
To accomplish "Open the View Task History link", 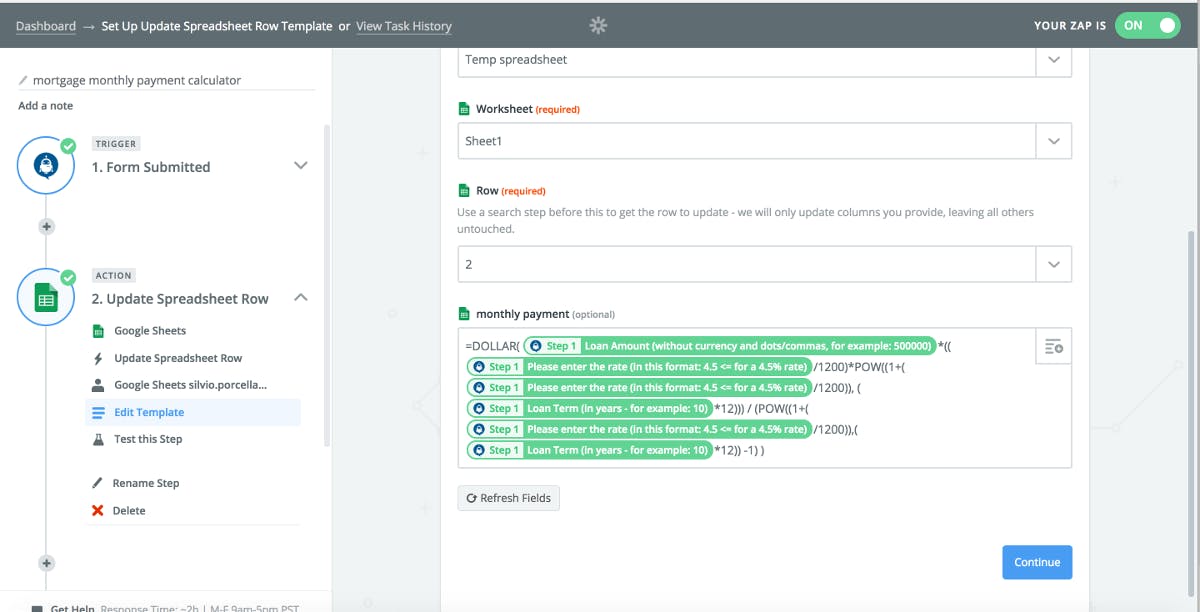I will pyautogui.click(x=404, y=26).
